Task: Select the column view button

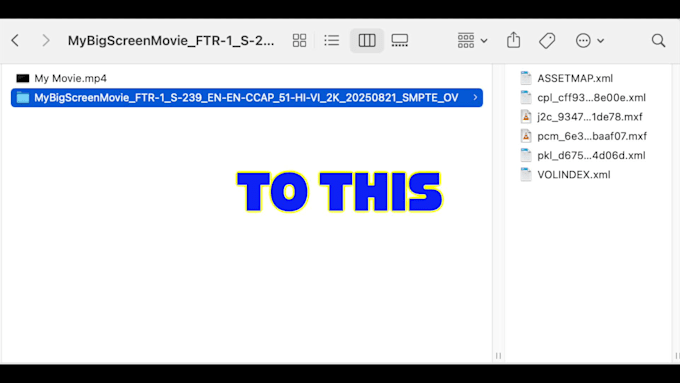Action: click(x=367, y=40)
